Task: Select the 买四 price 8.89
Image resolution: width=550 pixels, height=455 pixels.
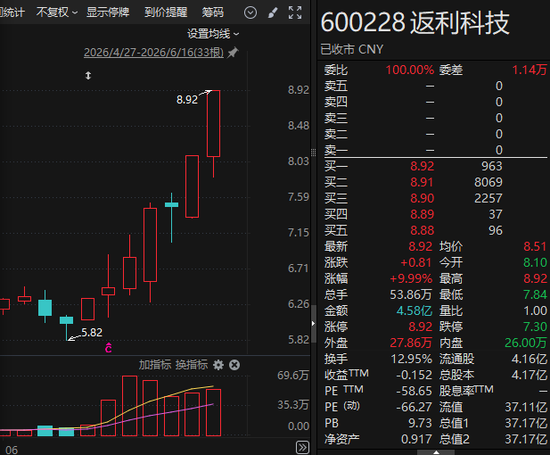Action: pos(422,214)
